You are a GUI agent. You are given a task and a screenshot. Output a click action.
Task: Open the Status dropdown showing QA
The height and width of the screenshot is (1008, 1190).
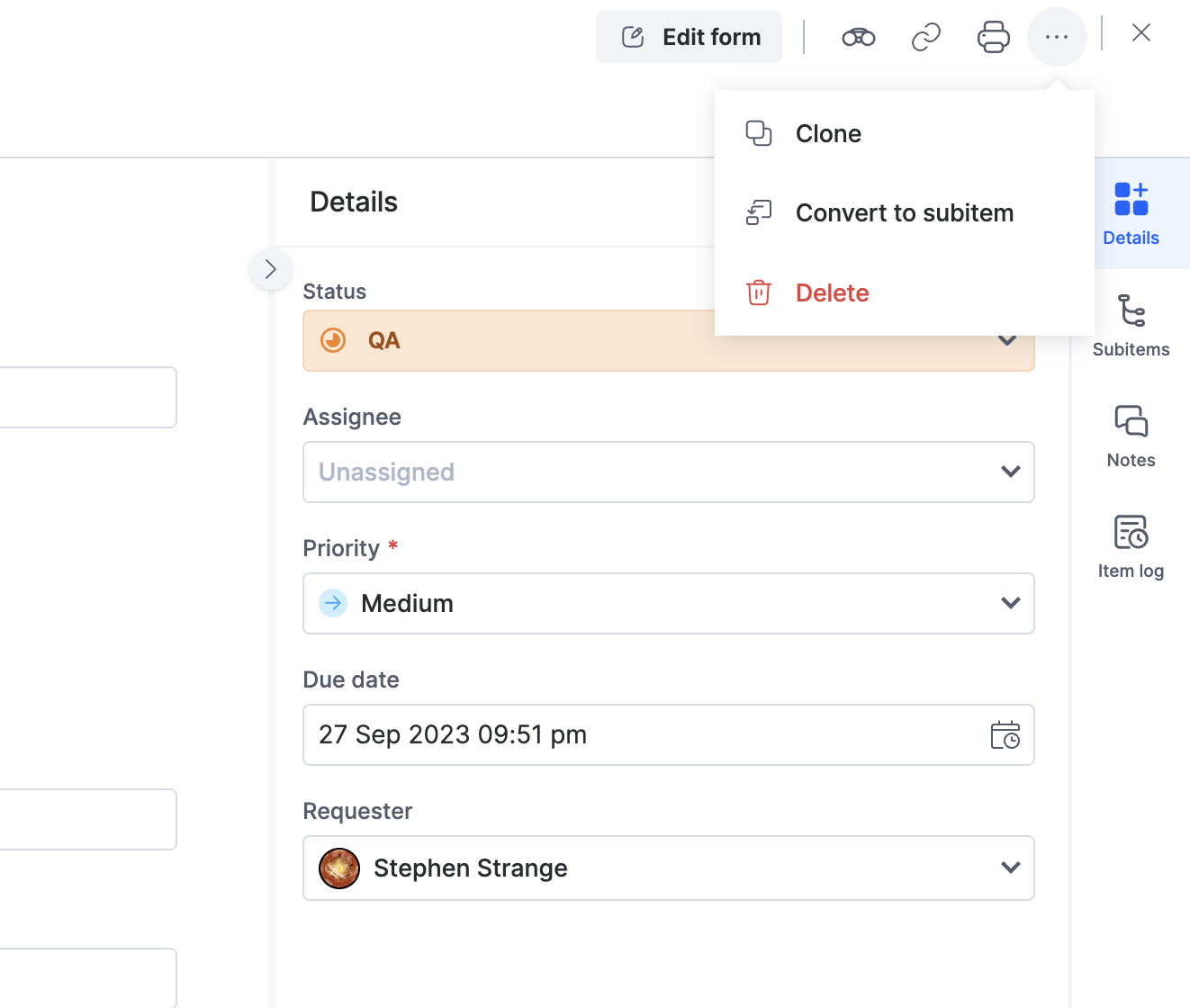(x=669, y=341)
